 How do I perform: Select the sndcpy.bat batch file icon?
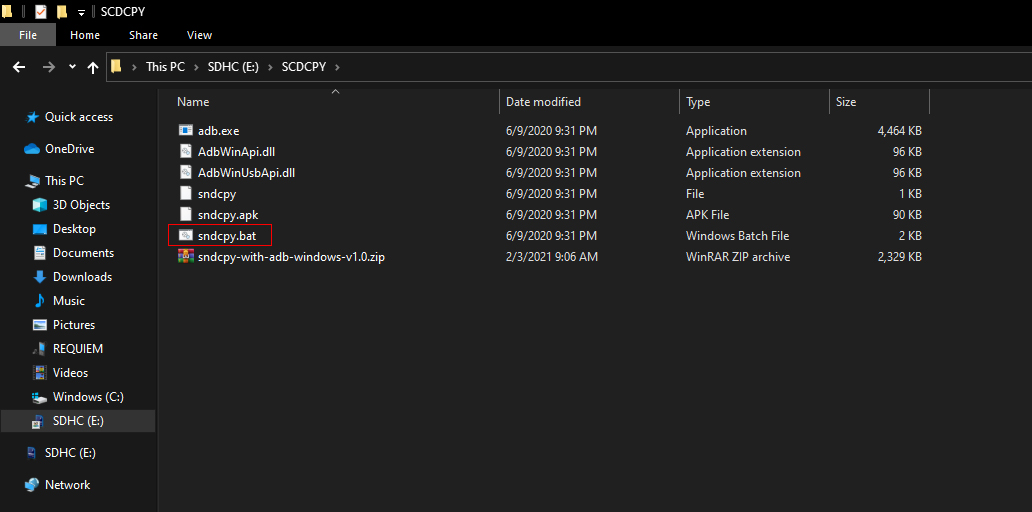pos(185,236)
